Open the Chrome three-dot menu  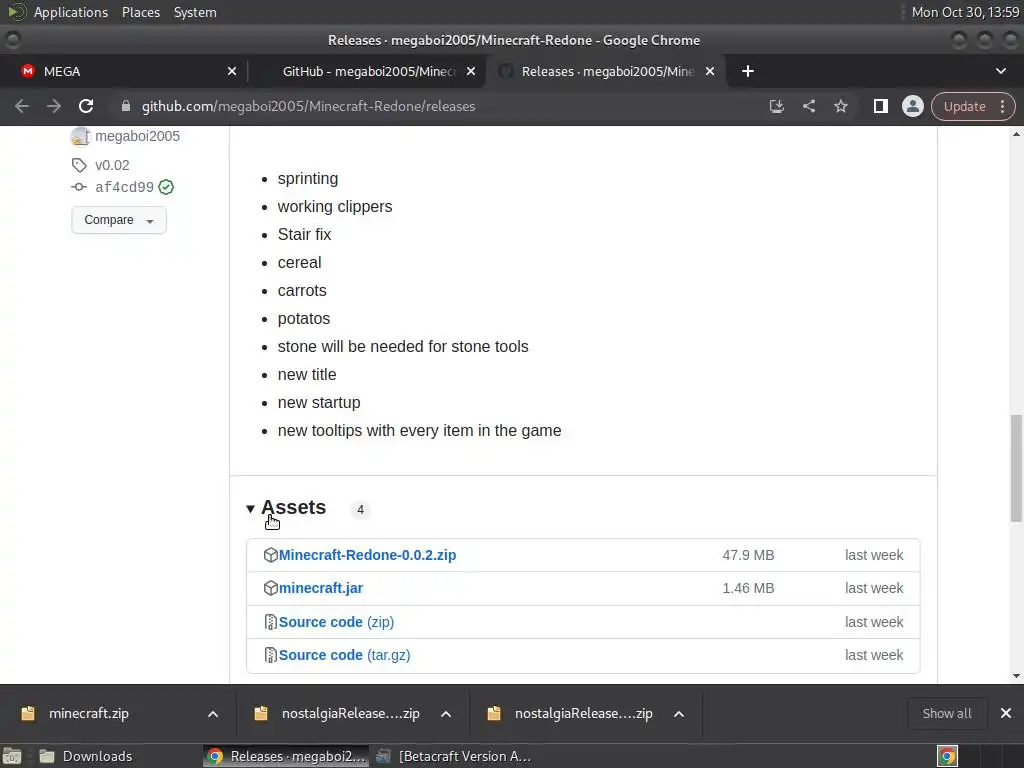point(1002,106)
